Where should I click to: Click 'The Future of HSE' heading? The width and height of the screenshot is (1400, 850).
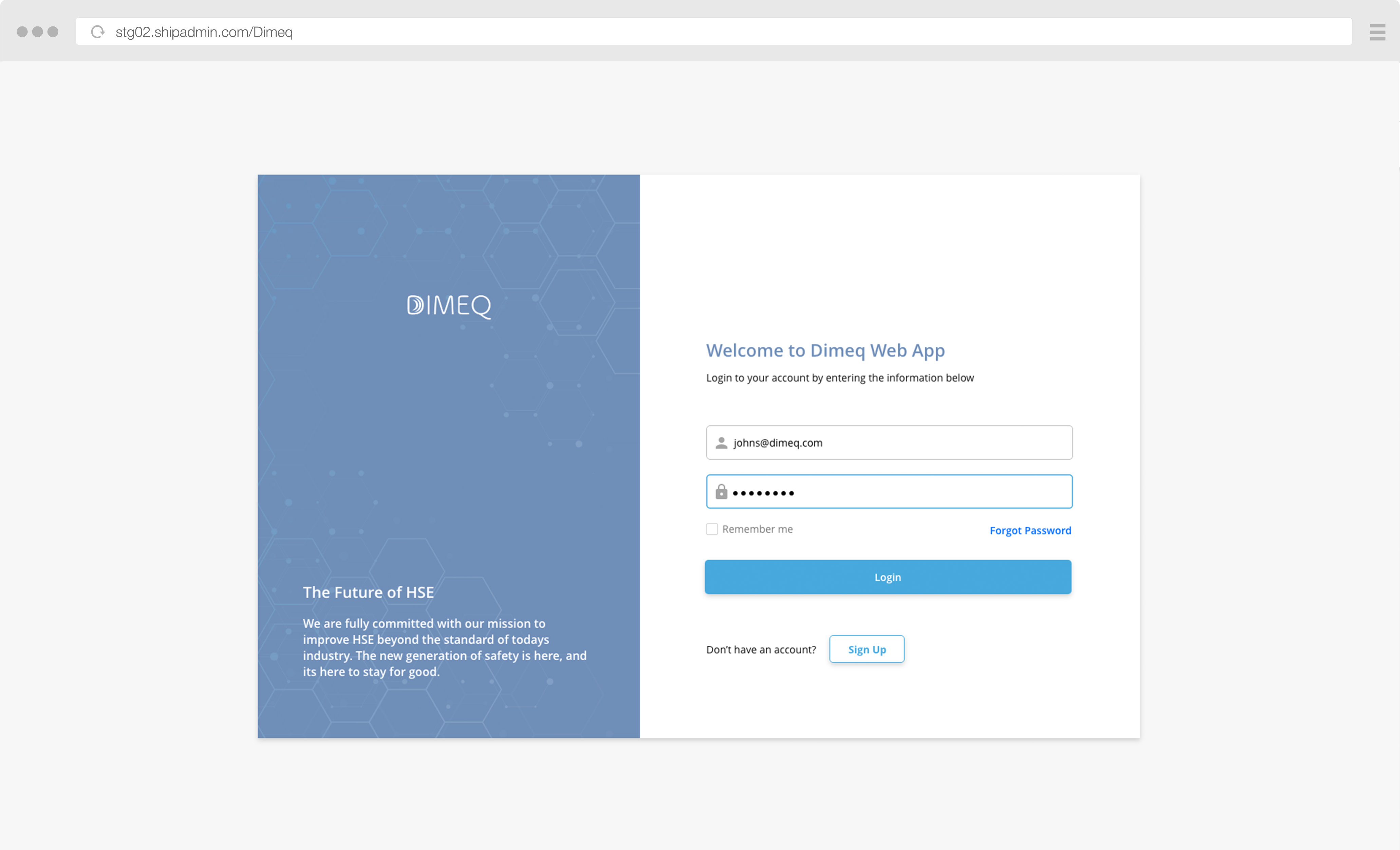[368, 592]
